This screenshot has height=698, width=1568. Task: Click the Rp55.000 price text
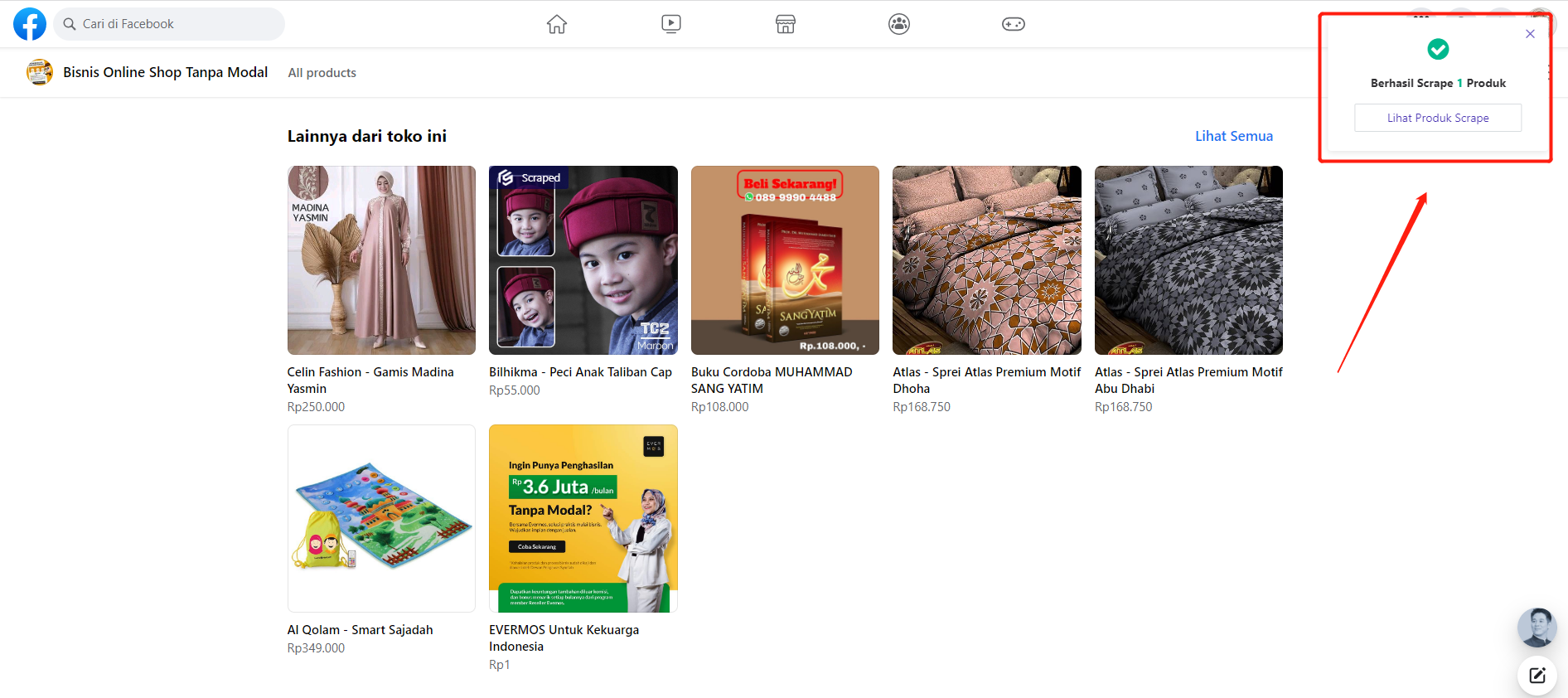click(514, 390)
